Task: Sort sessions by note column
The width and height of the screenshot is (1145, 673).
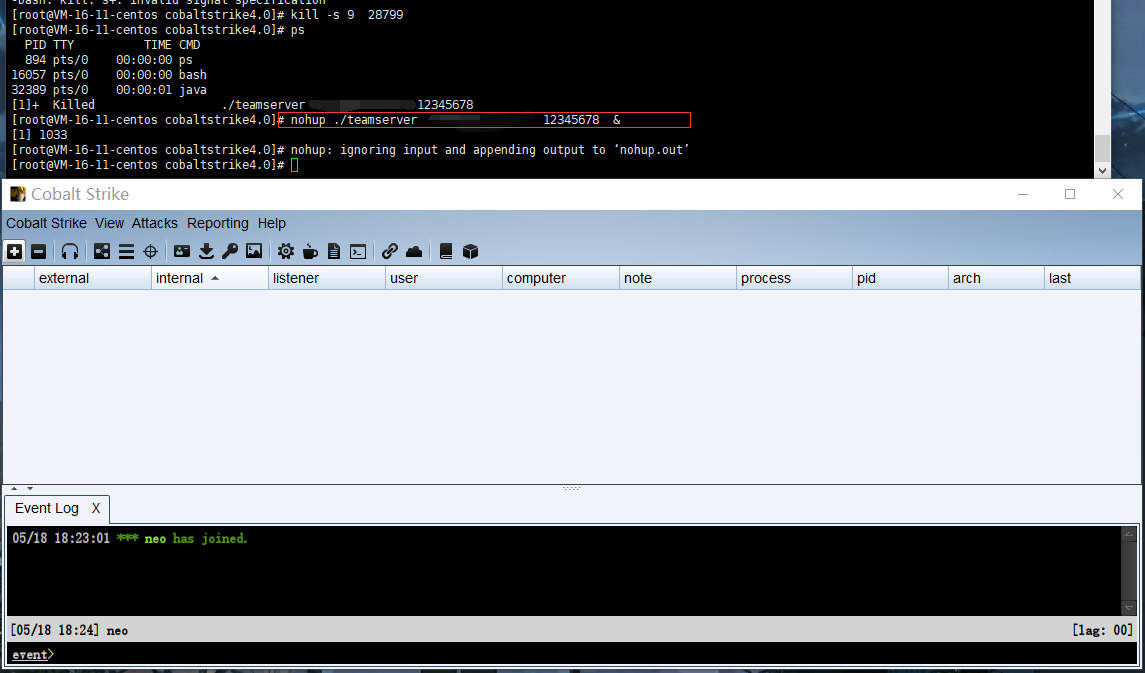Action: click(677, 278)
